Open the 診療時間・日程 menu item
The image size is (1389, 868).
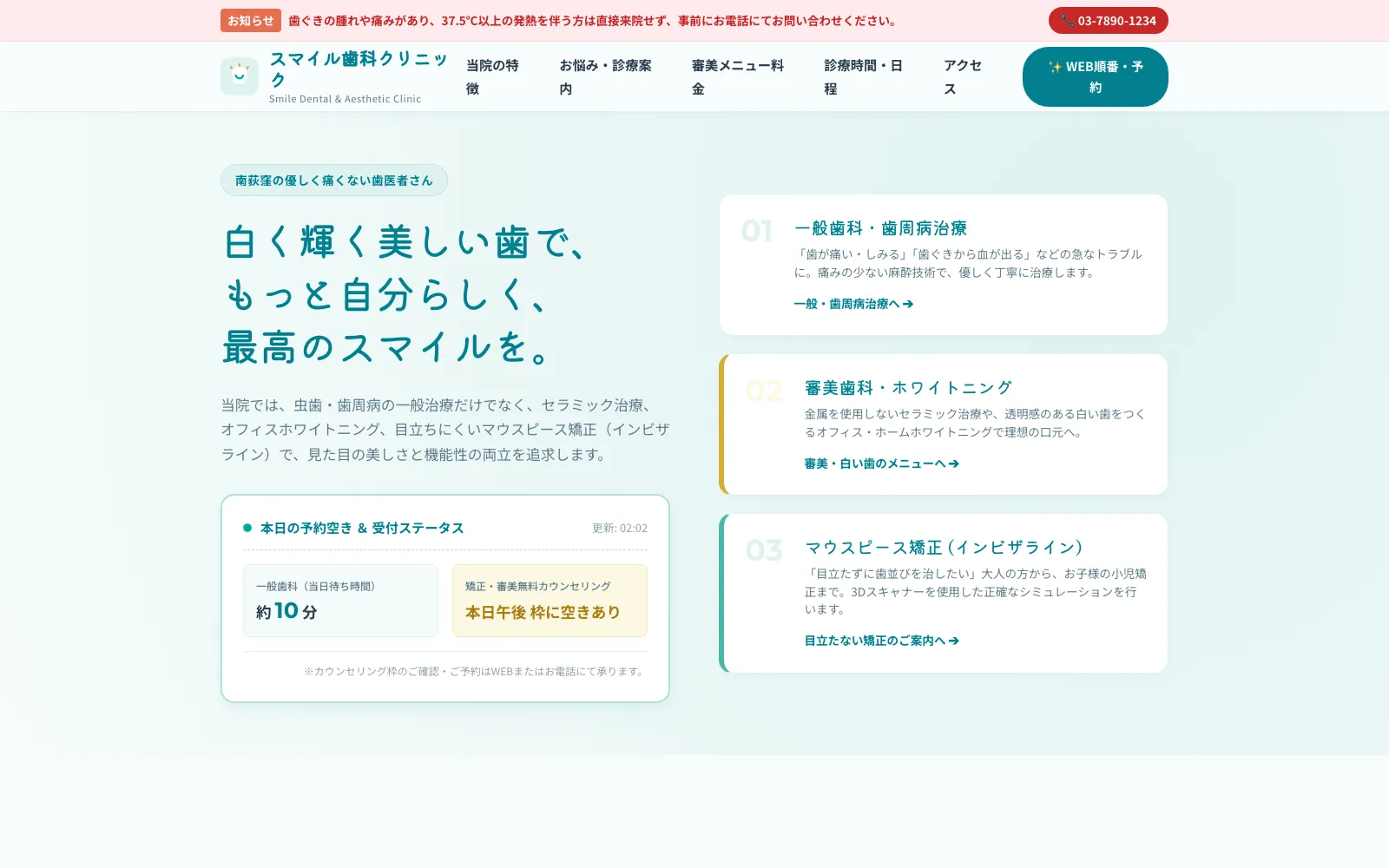864,76
